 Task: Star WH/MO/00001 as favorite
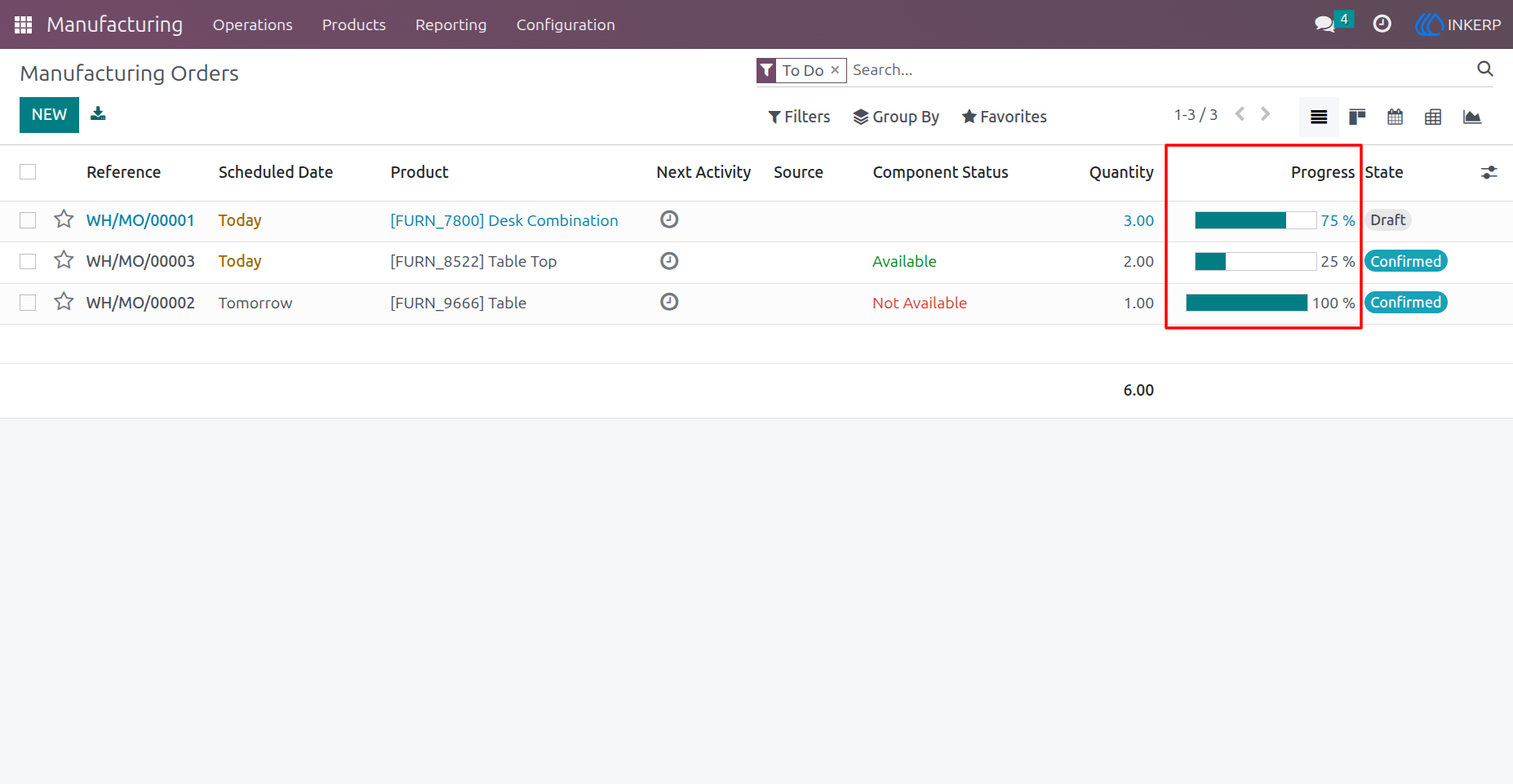(x=64, y=219)
